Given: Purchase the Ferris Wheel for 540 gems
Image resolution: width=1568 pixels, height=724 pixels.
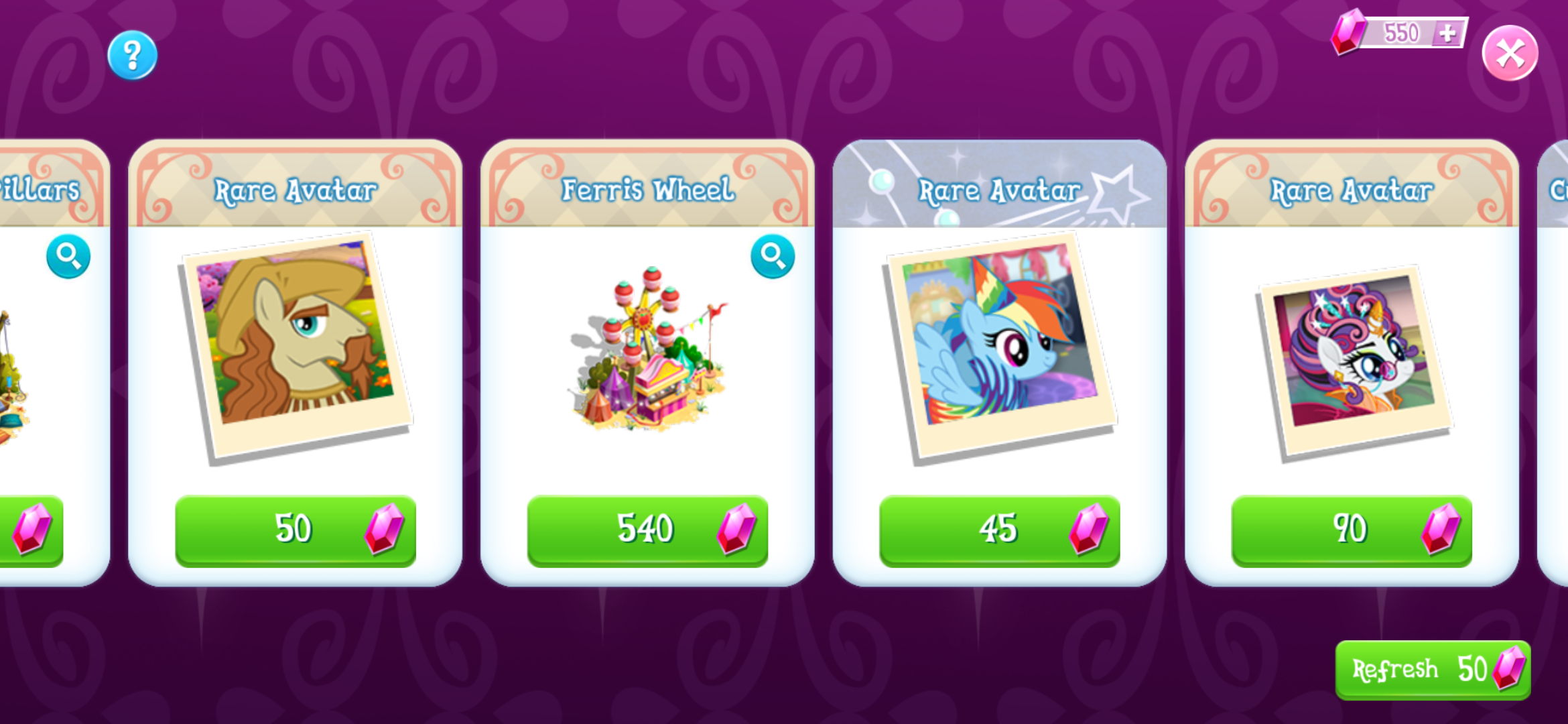Looking at the screenshot, I should tap(647, 530).
